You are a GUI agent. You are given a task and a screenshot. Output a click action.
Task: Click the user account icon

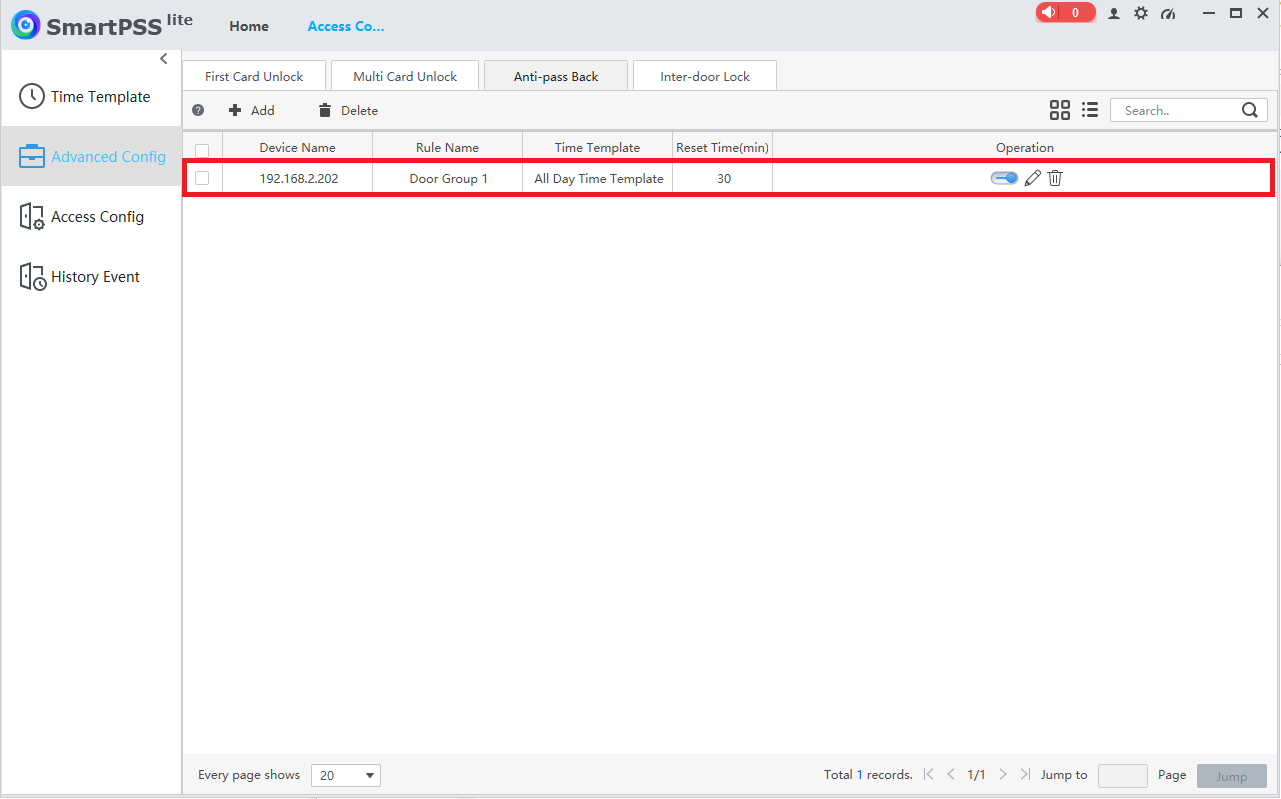click(1114, 13)
